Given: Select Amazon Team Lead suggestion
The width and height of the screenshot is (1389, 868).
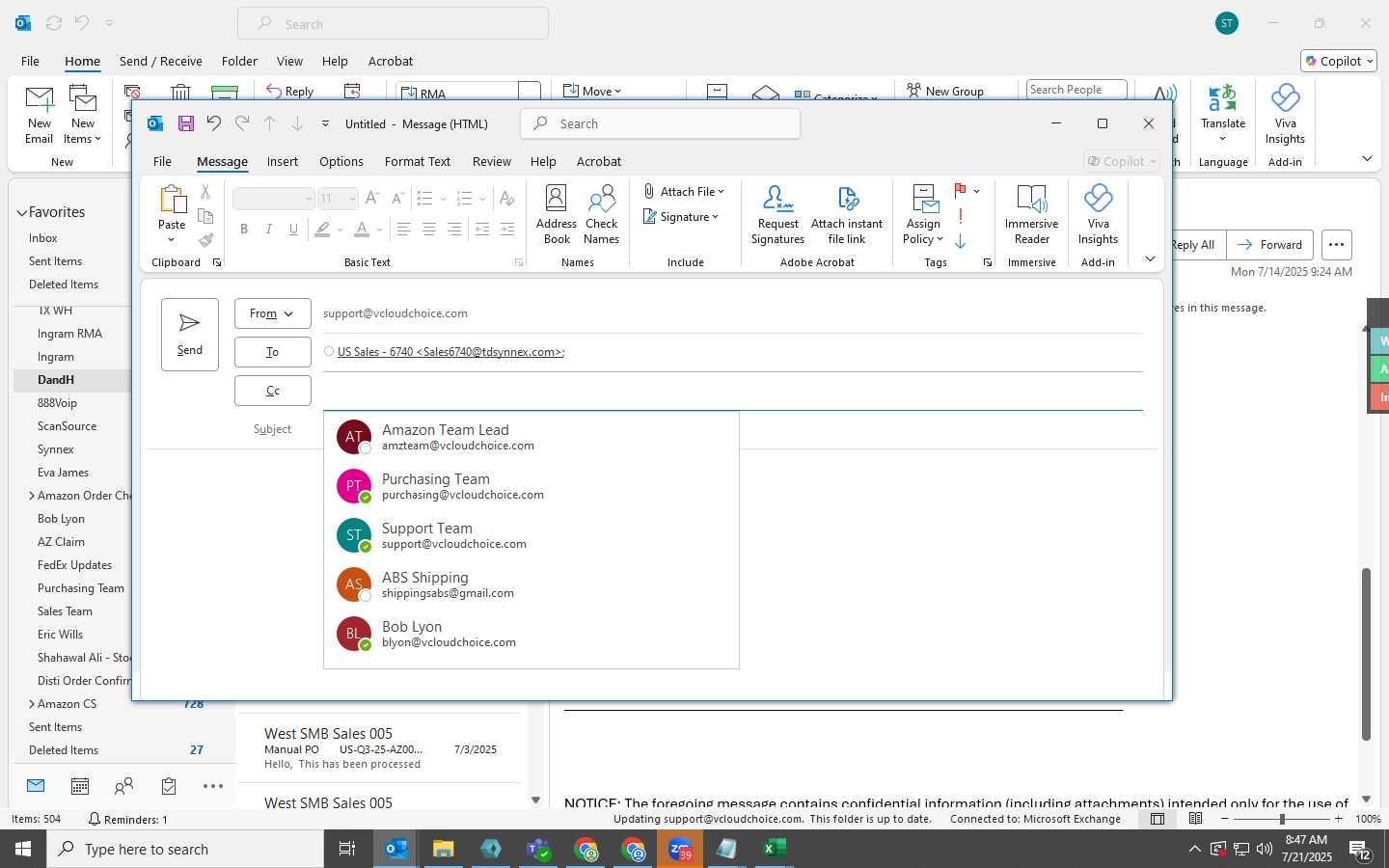Looking at the screenshot, I should (531, 437).
